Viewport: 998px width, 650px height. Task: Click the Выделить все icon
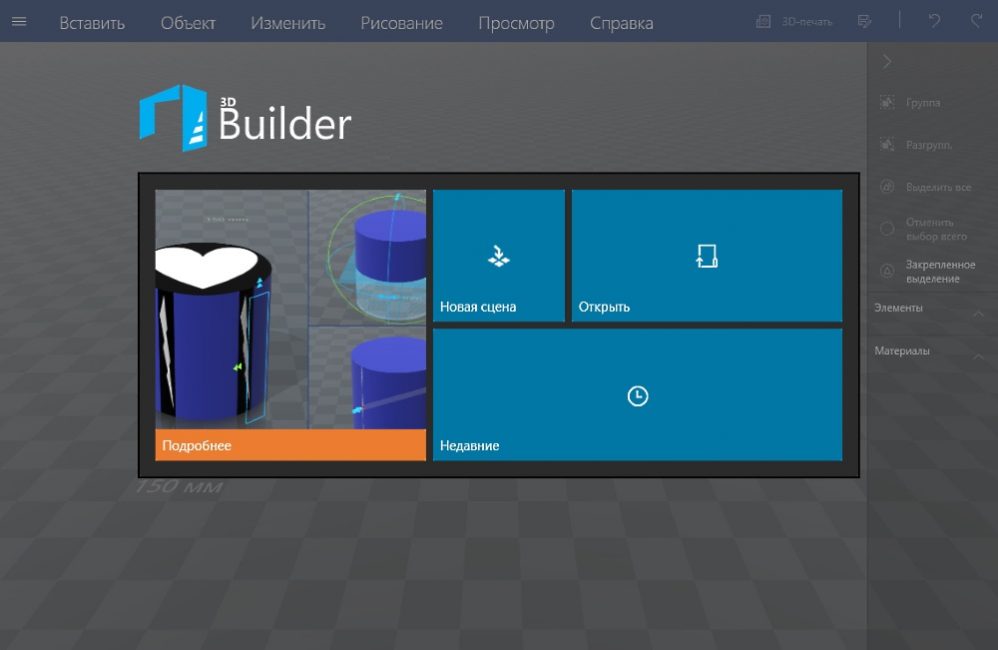click(x=887, y=187)
